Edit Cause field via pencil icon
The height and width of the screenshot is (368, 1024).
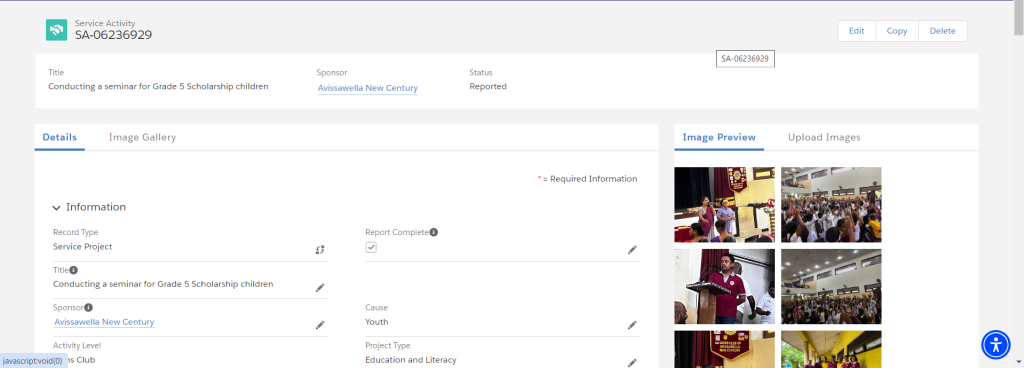pos(632,325)
